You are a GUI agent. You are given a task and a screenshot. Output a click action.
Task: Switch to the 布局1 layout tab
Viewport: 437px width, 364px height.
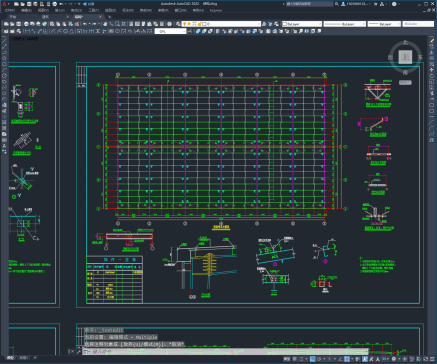23,358
